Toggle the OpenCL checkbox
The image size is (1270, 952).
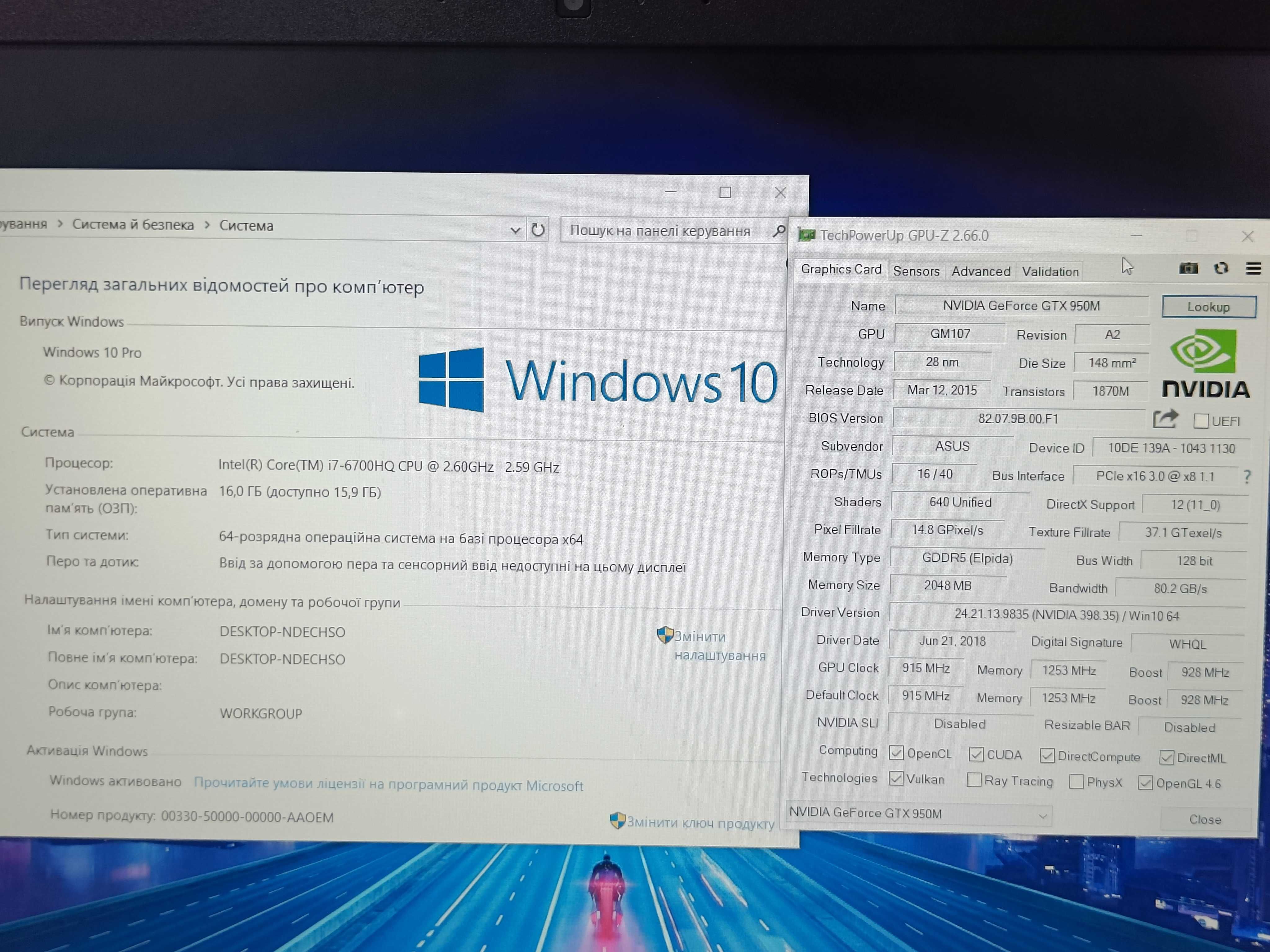click(896, 753)
